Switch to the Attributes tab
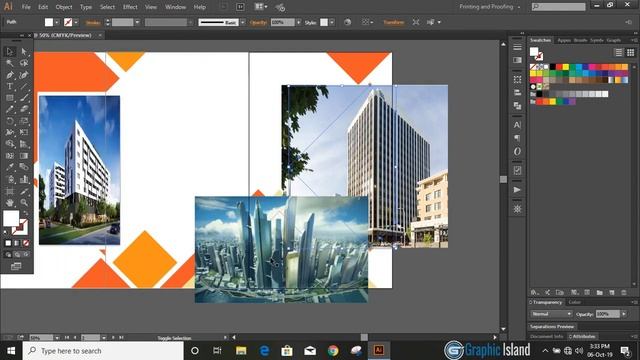This screenshot has width=640, height=360. pyautogui.click(x=583, y=337)
